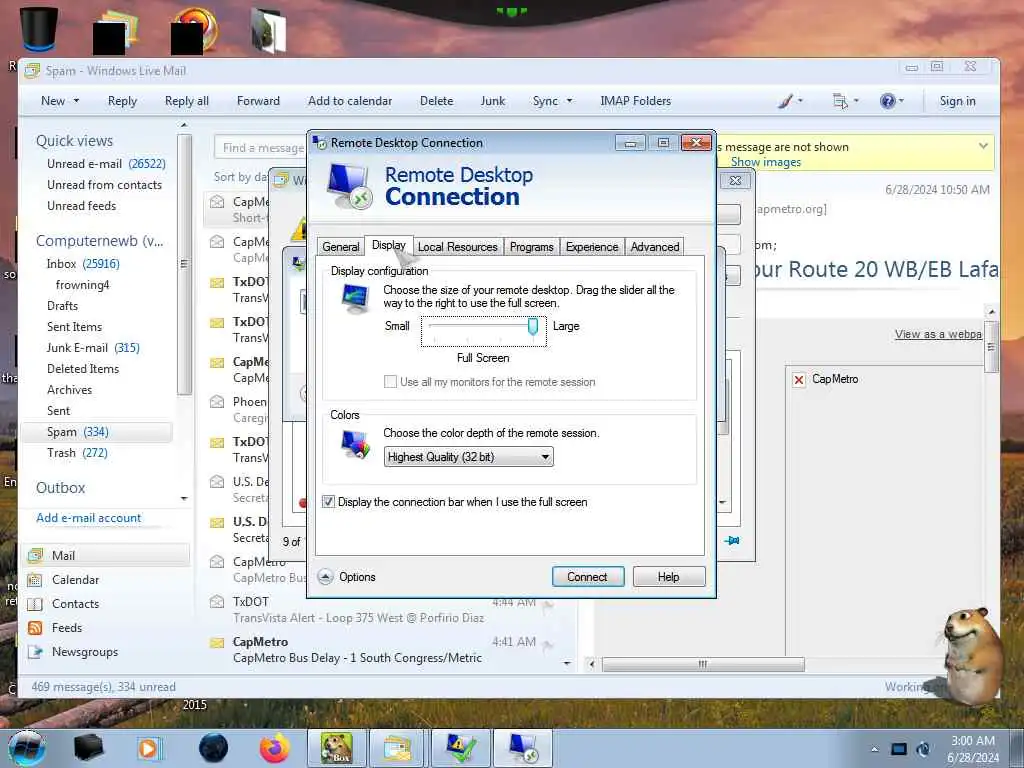Click the Display tab
This screenshot has height=768, width=1024.
coord(389,245)
